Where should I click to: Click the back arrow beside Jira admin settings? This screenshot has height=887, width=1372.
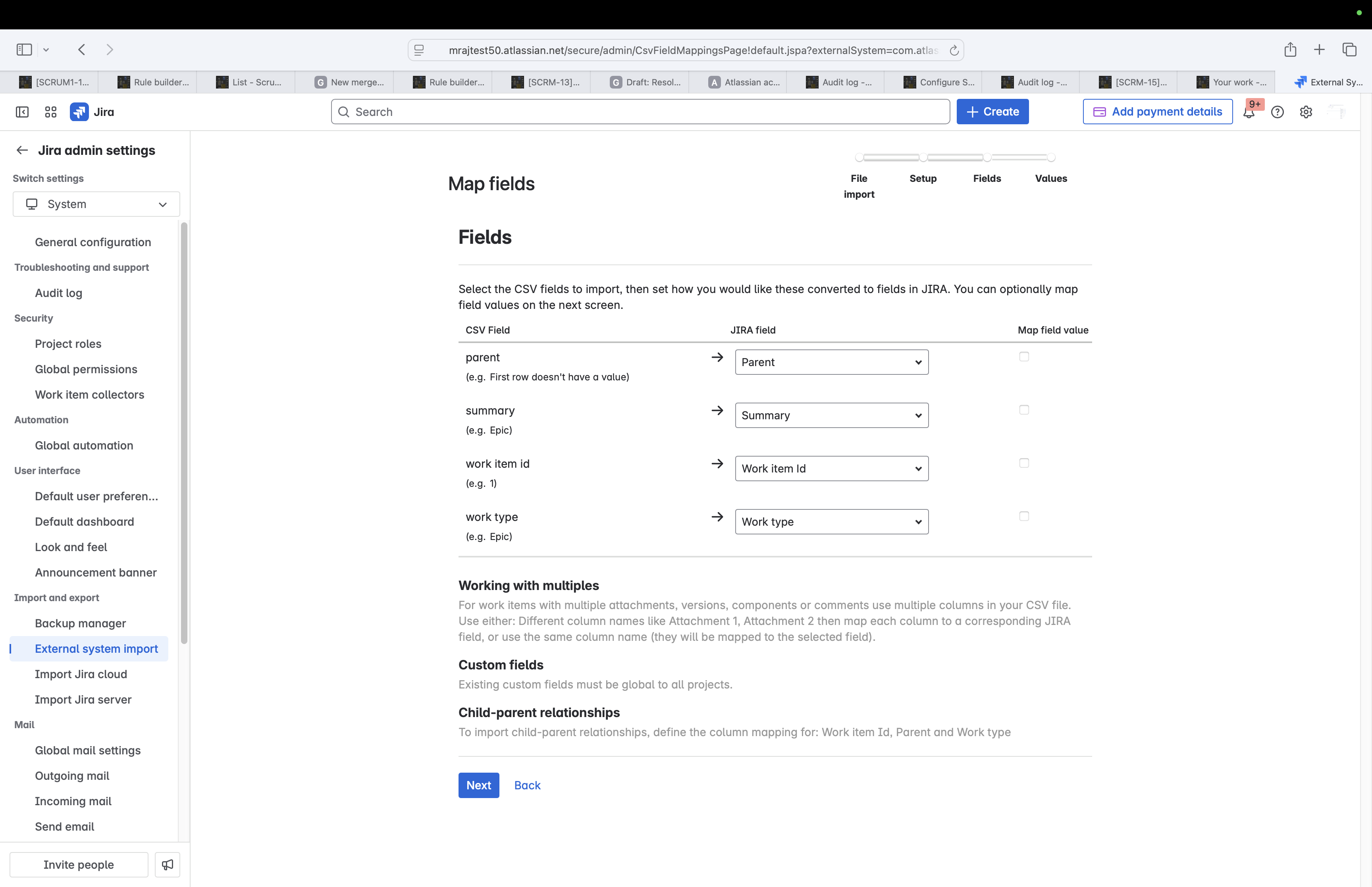click(22, 150)
